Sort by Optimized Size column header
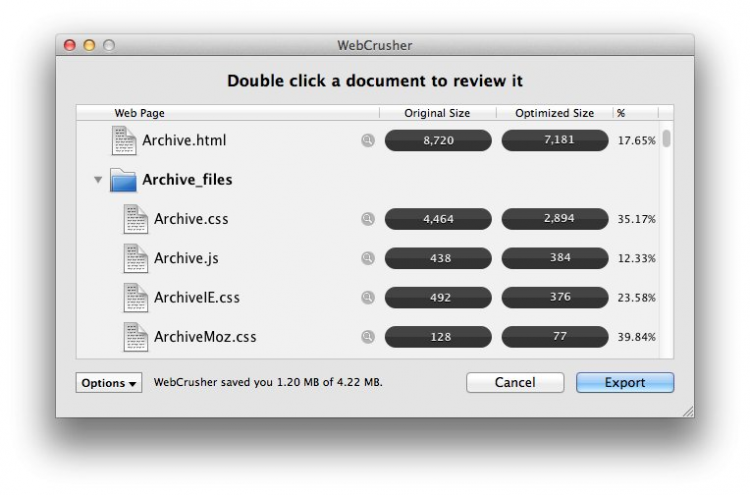The width and height of the screenshot is (750, 495). pos(554,113)
